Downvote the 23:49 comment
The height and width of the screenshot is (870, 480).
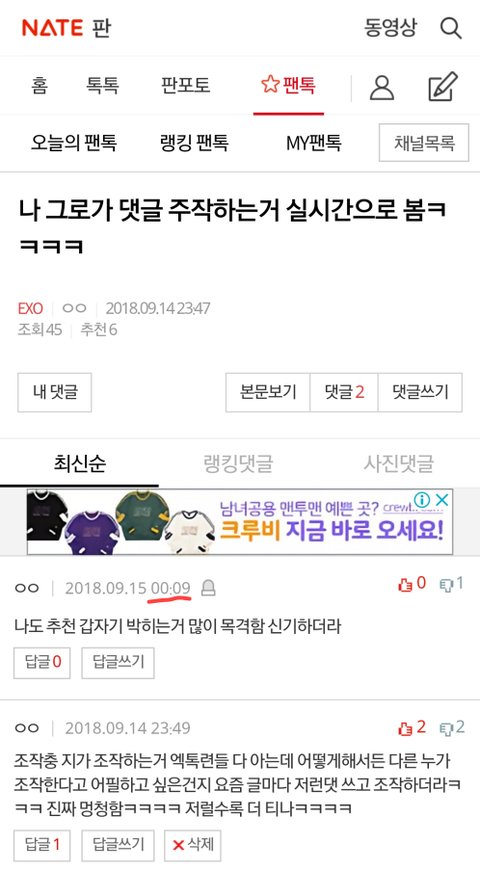pos(451,727)
